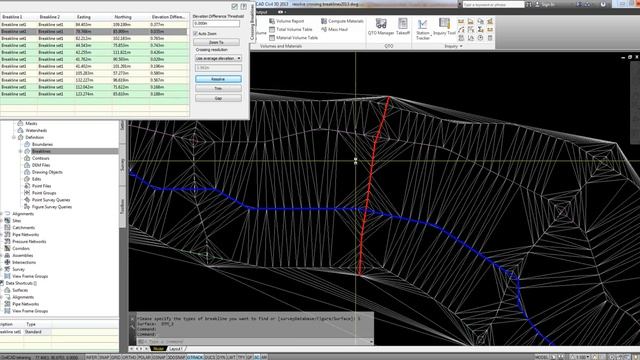Click the Intersections tree icon
This screenshot has height=360, width=640.
coord(7,262)
